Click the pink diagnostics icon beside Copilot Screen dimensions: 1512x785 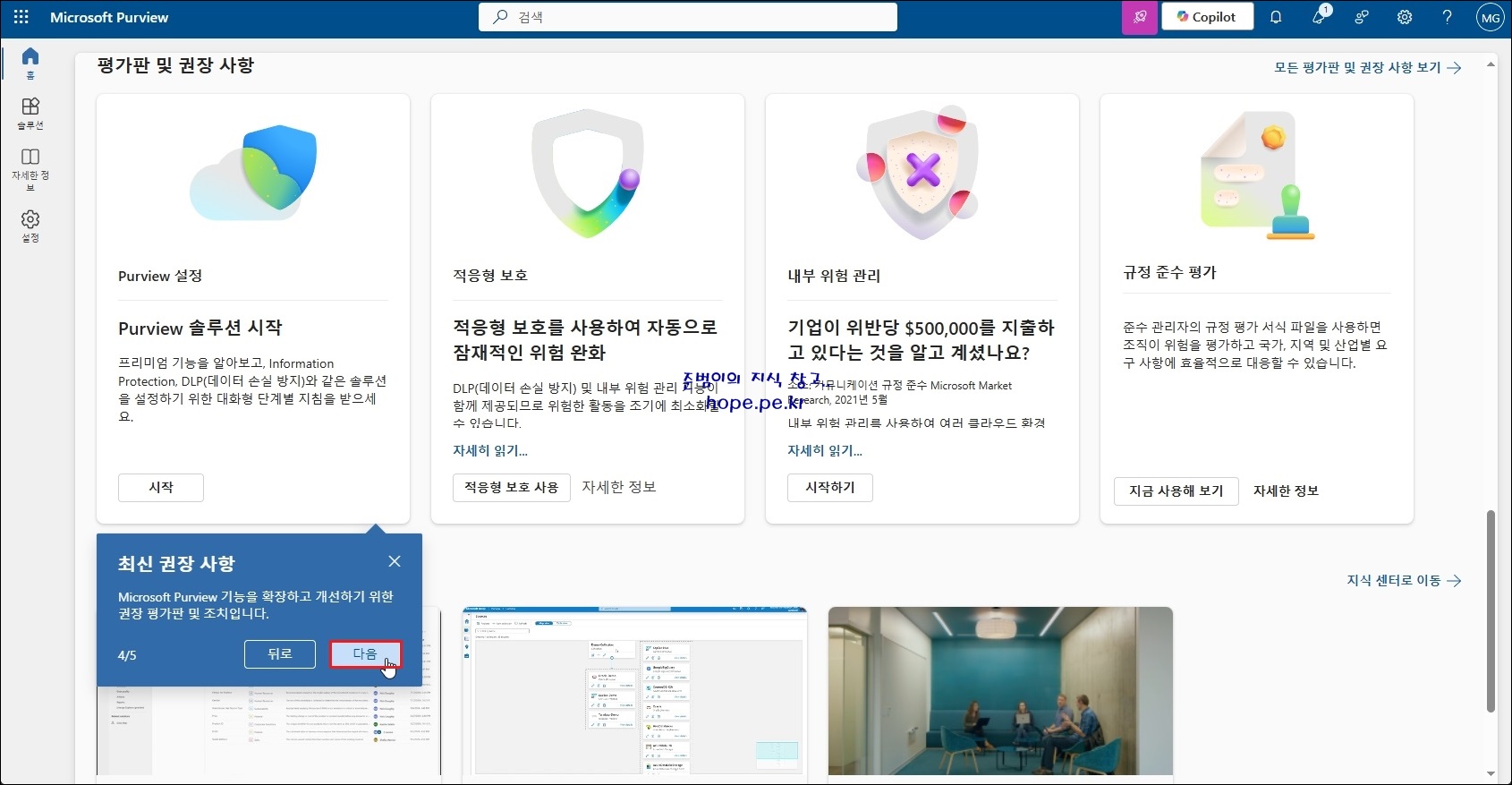1140,17
